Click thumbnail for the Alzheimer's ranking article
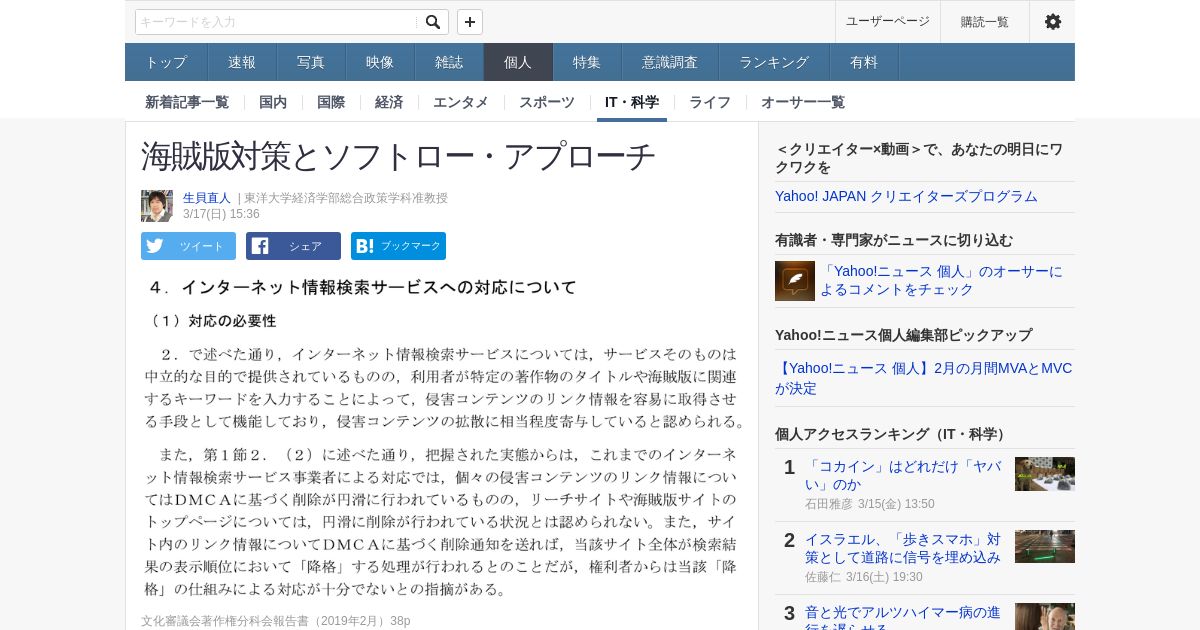The width and height of the screenshot is (1200, 630). pos(1045,616)
